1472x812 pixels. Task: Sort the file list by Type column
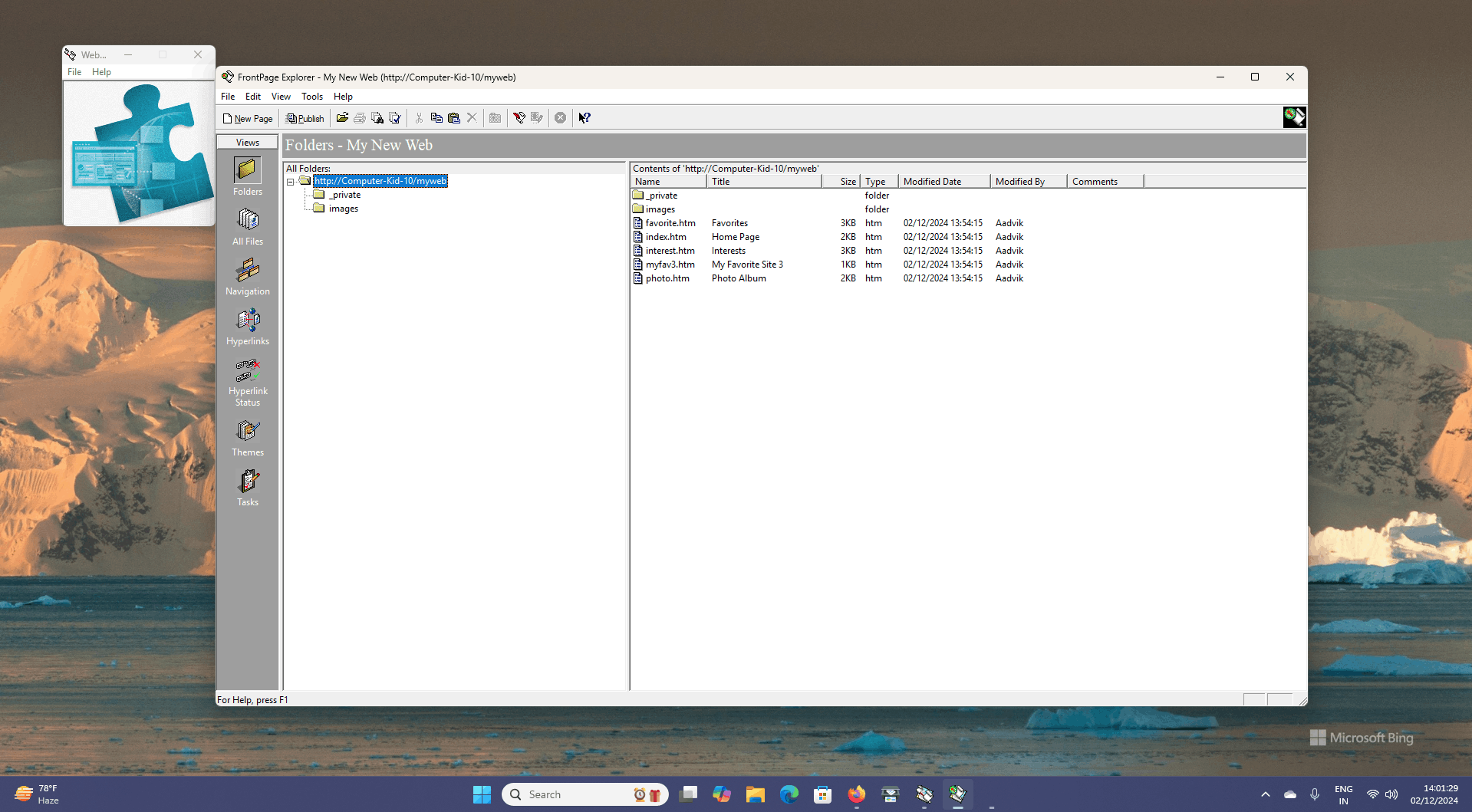click(x=879, y=182)
